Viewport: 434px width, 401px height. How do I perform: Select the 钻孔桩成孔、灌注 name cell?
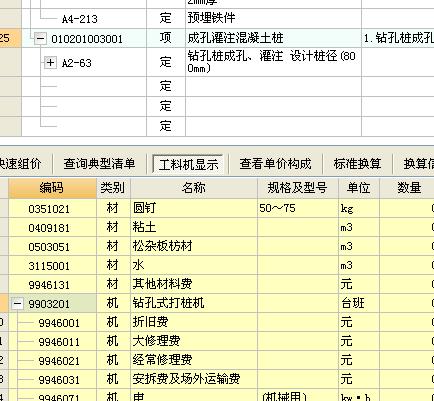coord(273,62)
